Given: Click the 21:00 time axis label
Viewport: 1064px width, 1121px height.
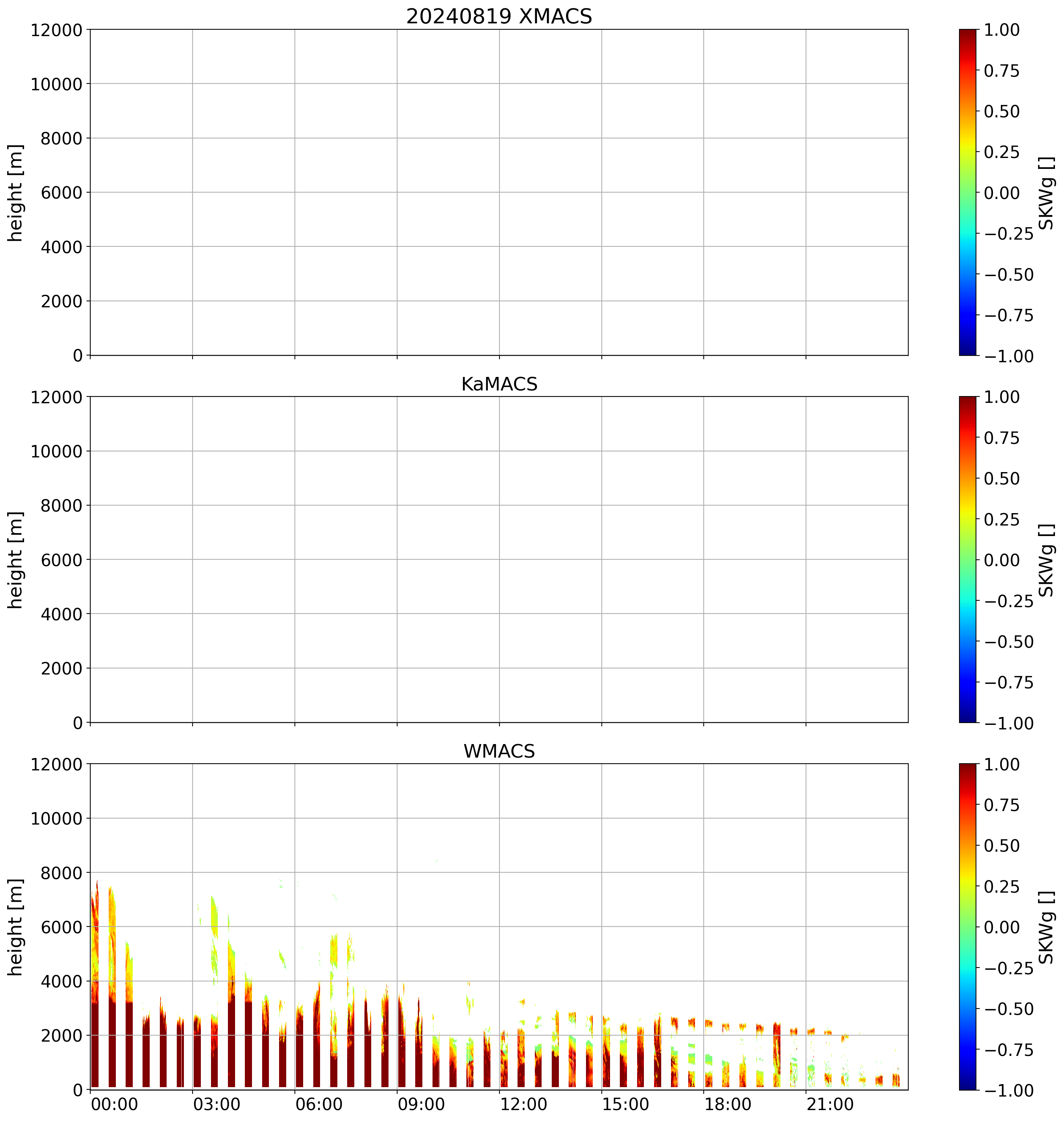Looking at the screenshot, I should (x=830, y=1104).
